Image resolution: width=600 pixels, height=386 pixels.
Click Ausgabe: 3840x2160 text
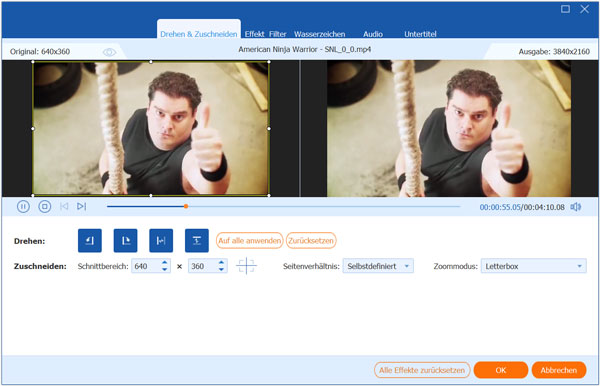coord(554,52)
